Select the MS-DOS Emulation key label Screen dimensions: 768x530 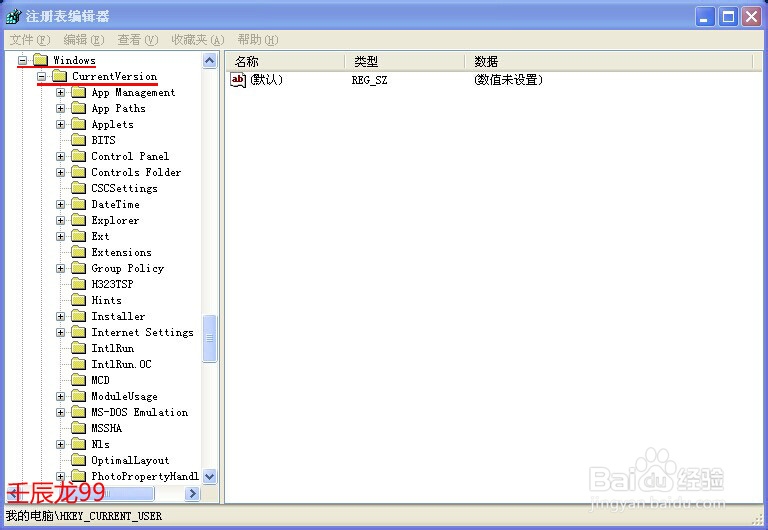[140, 412]
